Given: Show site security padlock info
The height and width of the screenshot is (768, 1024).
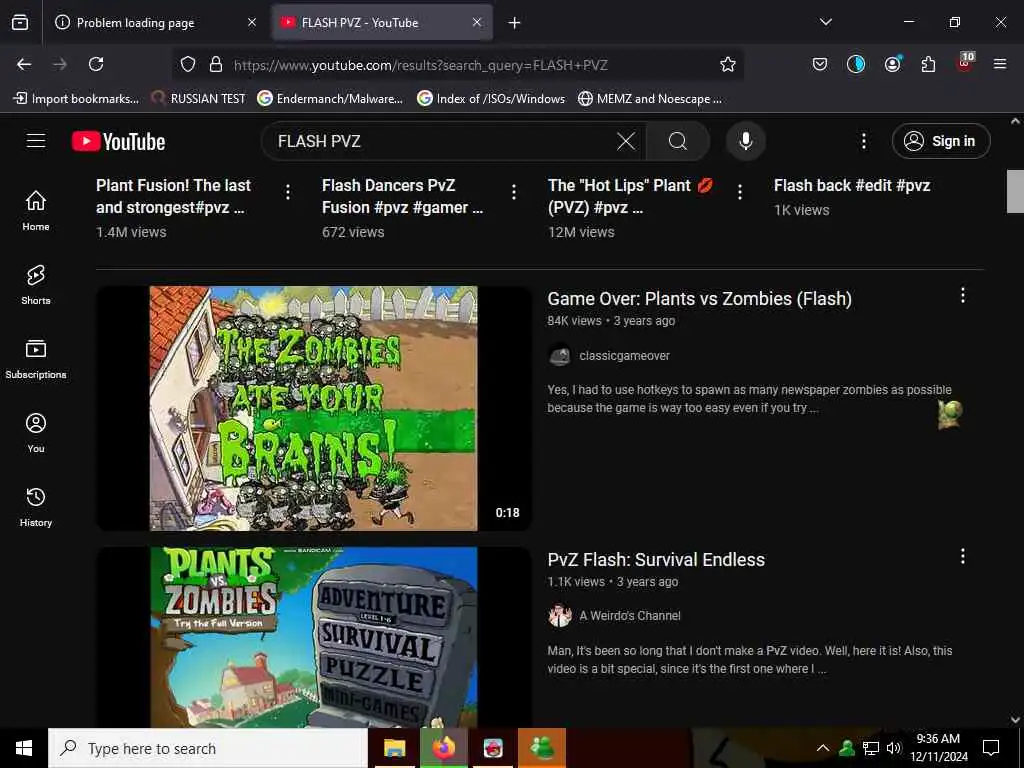Looking at the screenshot, I should pos(216,64).
